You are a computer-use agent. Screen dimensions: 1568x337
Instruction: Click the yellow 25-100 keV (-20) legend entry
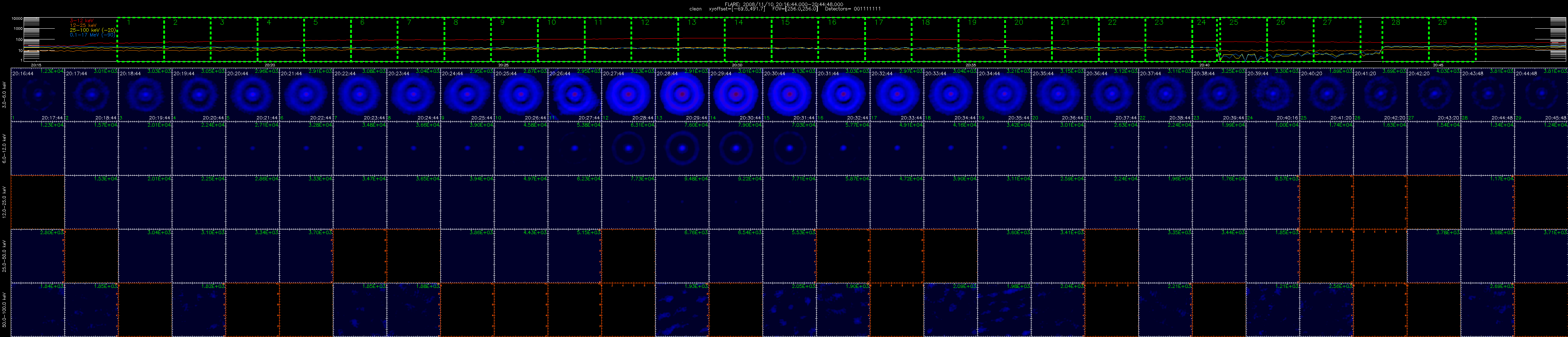tap(93, 30)
